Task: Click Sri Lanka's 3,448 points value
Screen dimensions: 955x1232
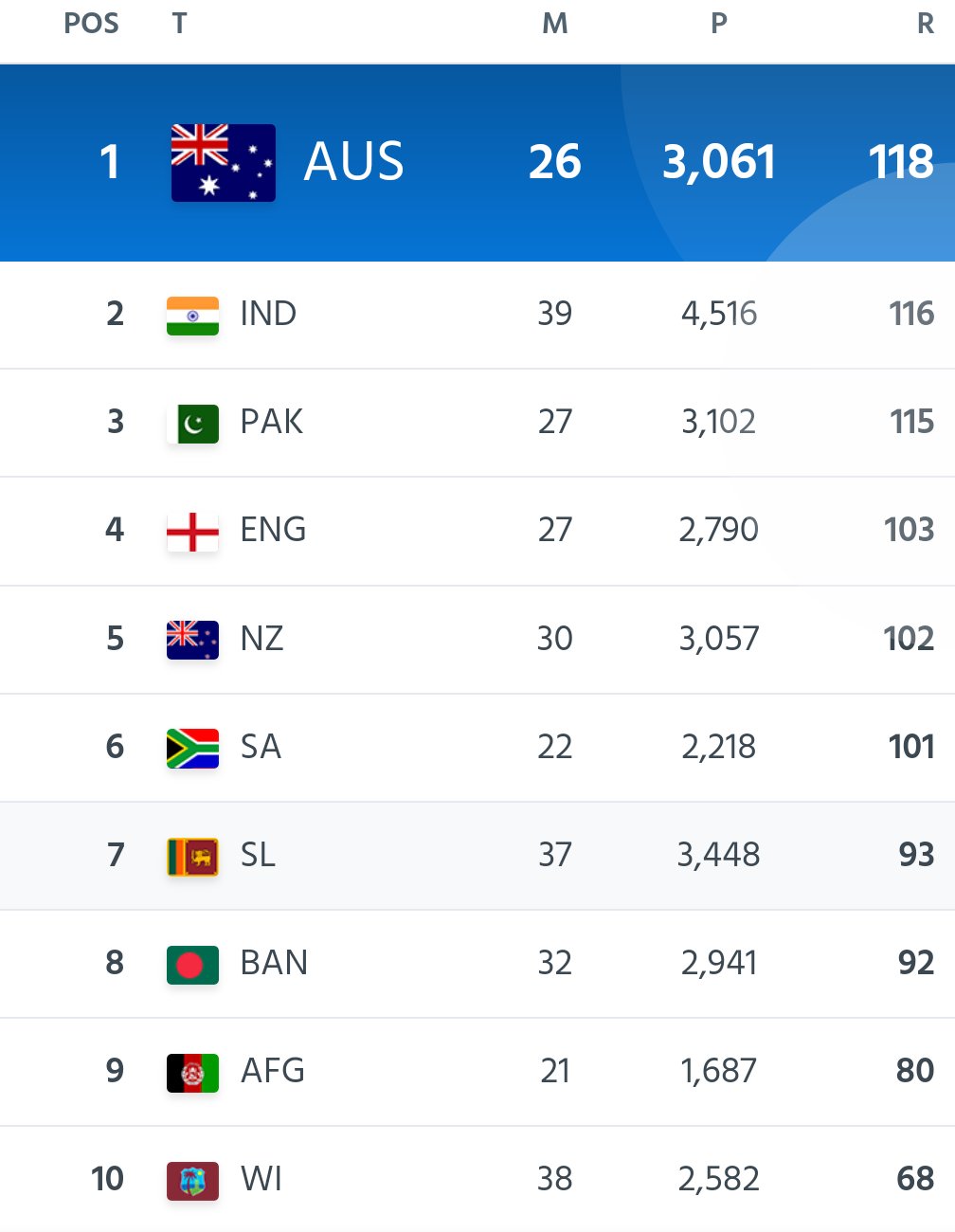Action: [718, 855]
